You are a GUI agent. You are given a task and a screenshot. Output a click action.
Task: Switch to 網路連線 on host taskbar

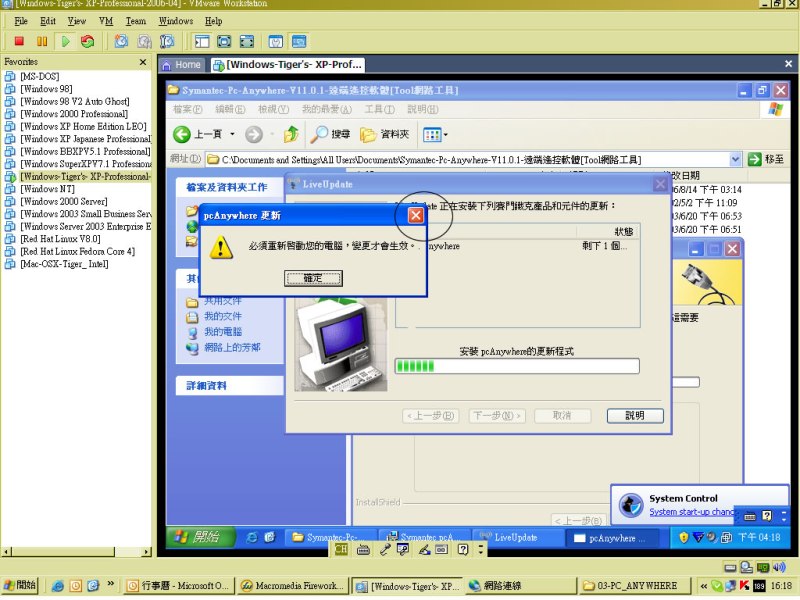pyautogui.click(x=519, y=586)
